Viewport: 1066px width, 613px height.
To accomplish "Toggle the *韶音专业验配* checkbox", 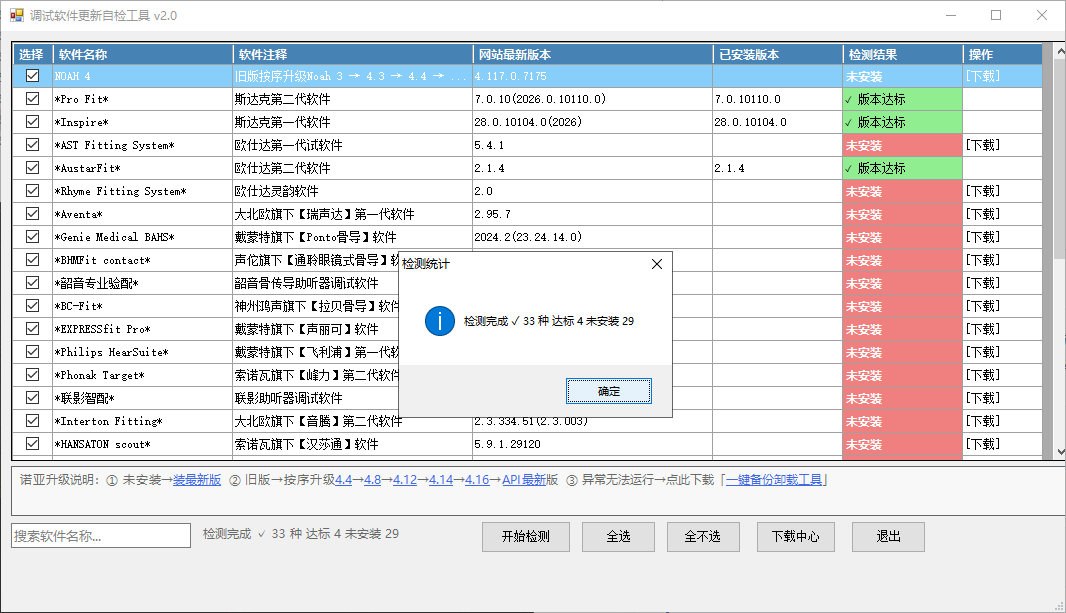I will click(32, 283).
